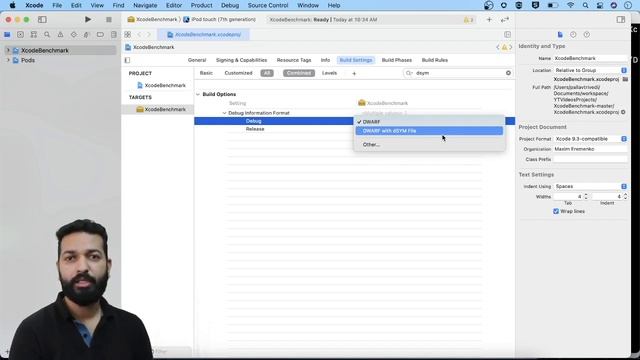Open the Test navigator diamond icon
Screen dimensions: 640x360
click(x=73, y=35)
